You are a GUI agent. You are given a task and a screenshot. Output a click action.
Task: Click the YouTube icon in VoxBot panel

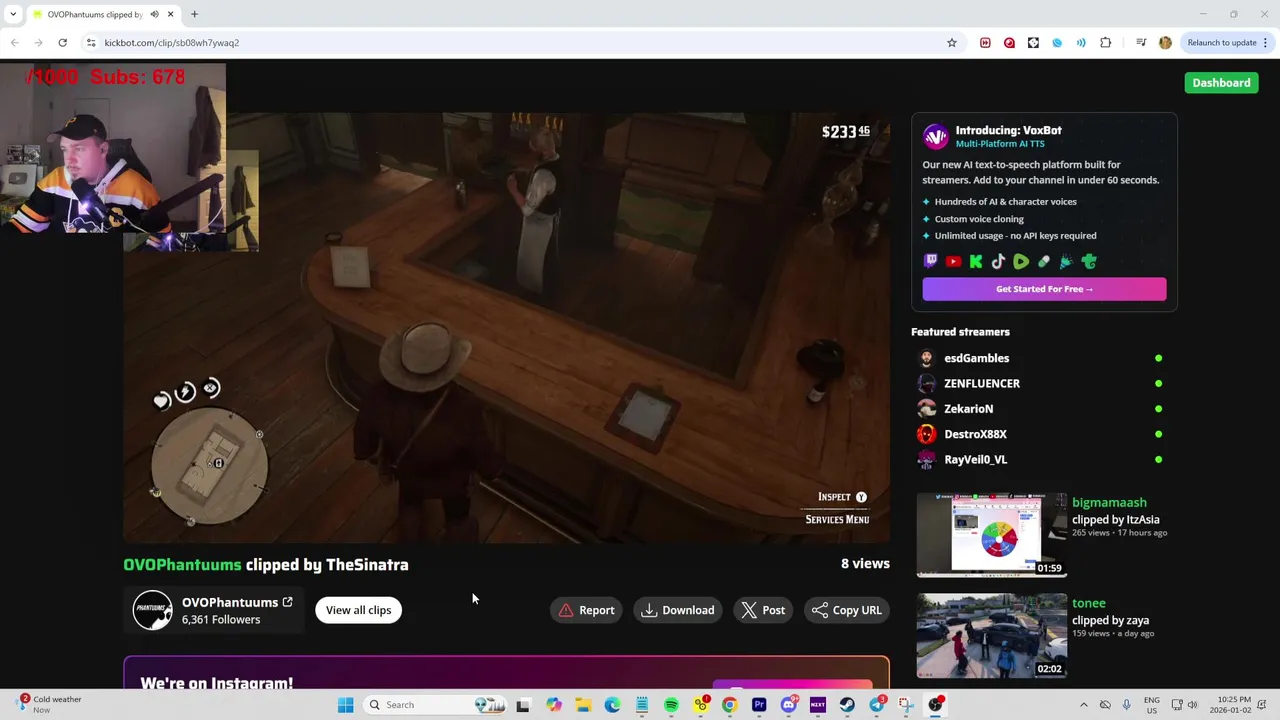pyautogui.click(x=953, y=261)
